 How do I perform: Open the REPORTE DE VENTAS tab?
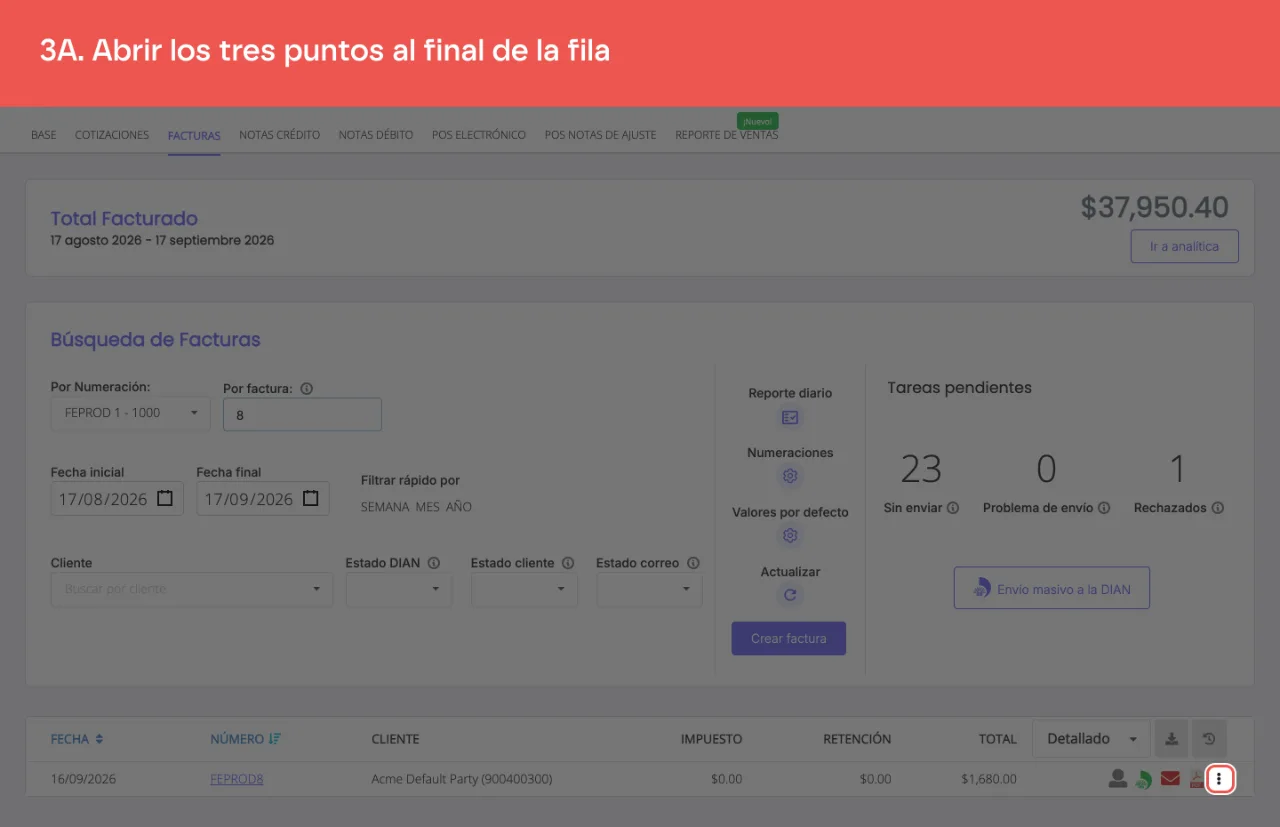pyautogui.click(x=726, y=135)
